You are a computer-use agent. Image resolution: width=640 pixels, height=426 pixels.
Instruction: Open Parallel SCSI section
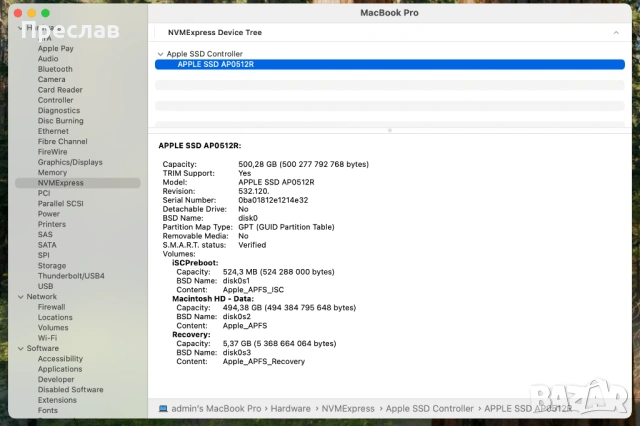click(x=60, y=203)
